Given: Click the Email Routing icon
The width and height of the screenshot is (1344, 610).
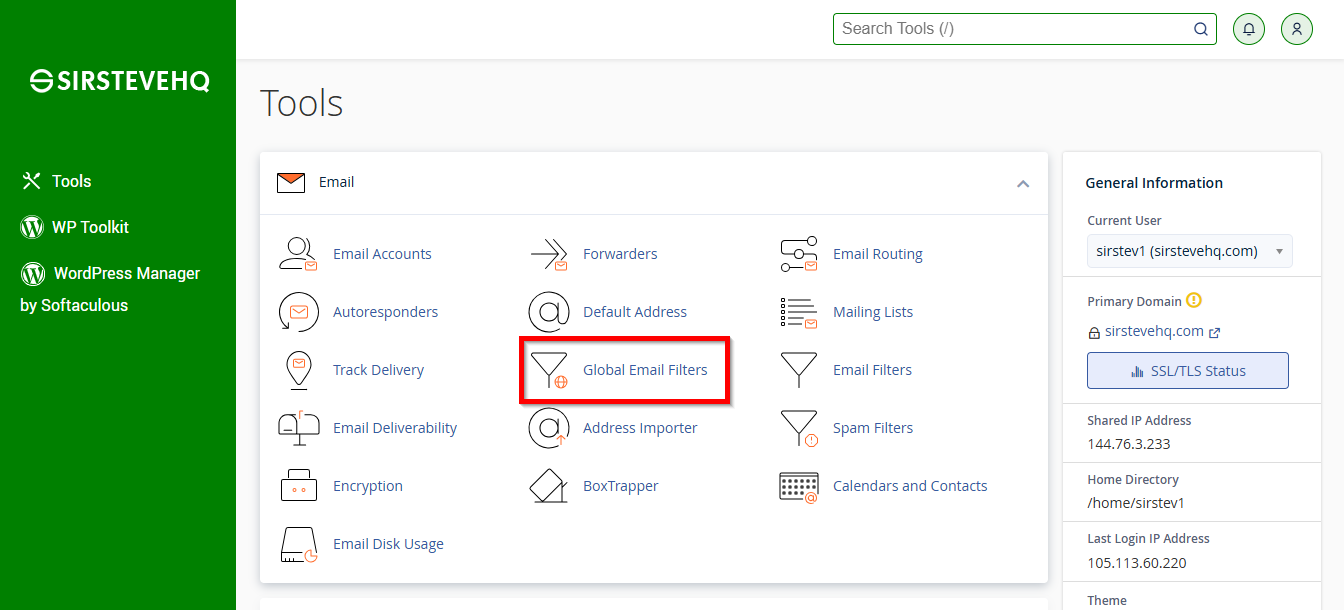Looking at the screenshot, I should click(798, 254).
